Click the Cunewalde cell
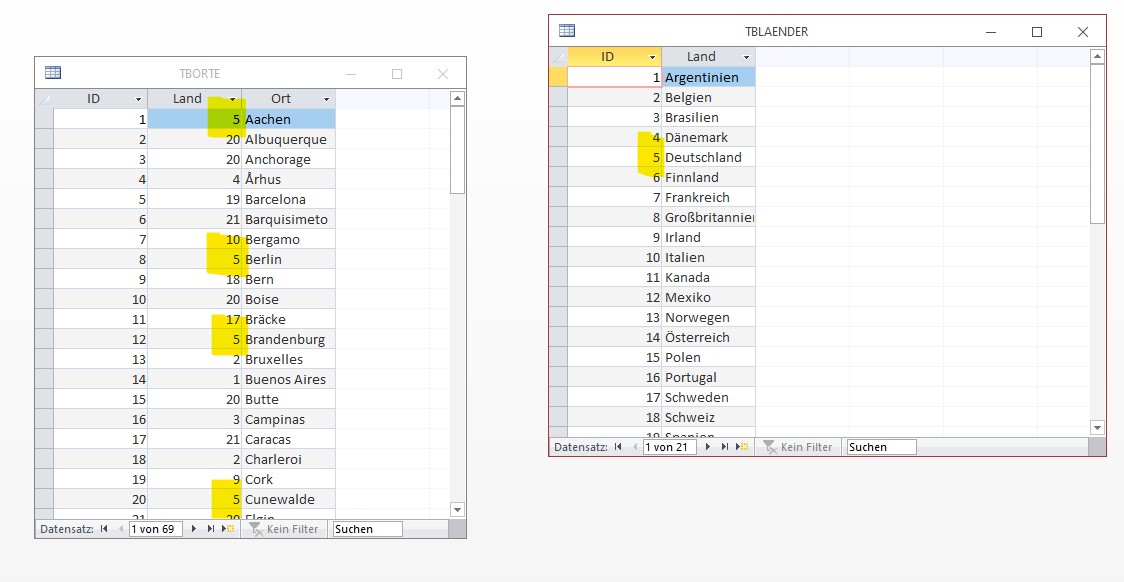The width and height of the screenshot is (1124, 582). (x=289, y=500)
